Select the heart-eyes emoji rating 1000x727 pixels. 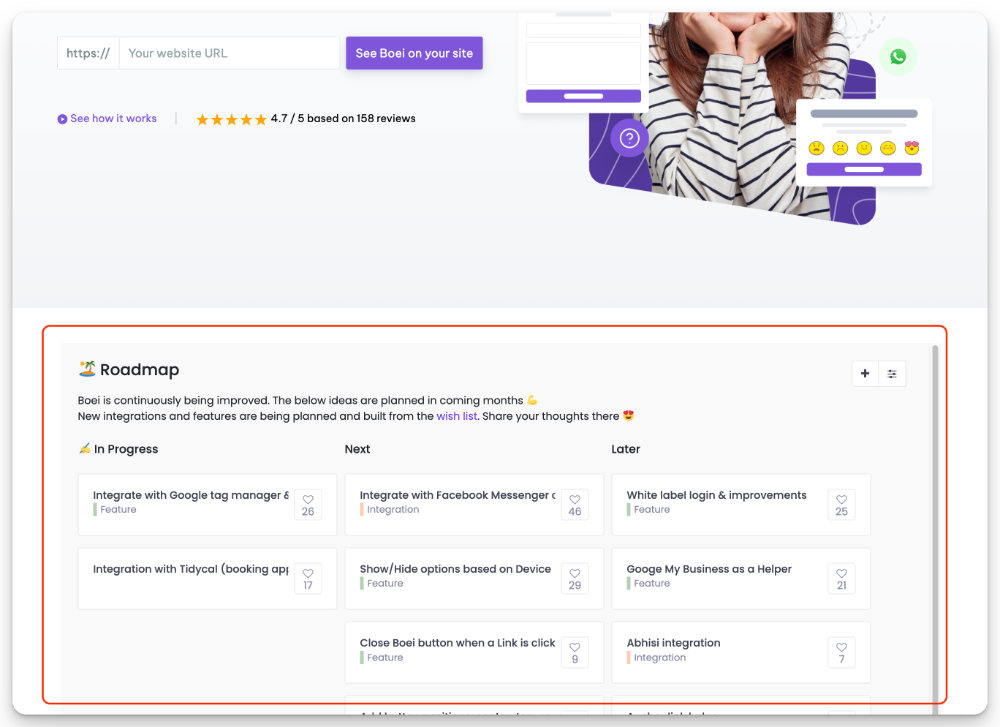coord(911,148)
